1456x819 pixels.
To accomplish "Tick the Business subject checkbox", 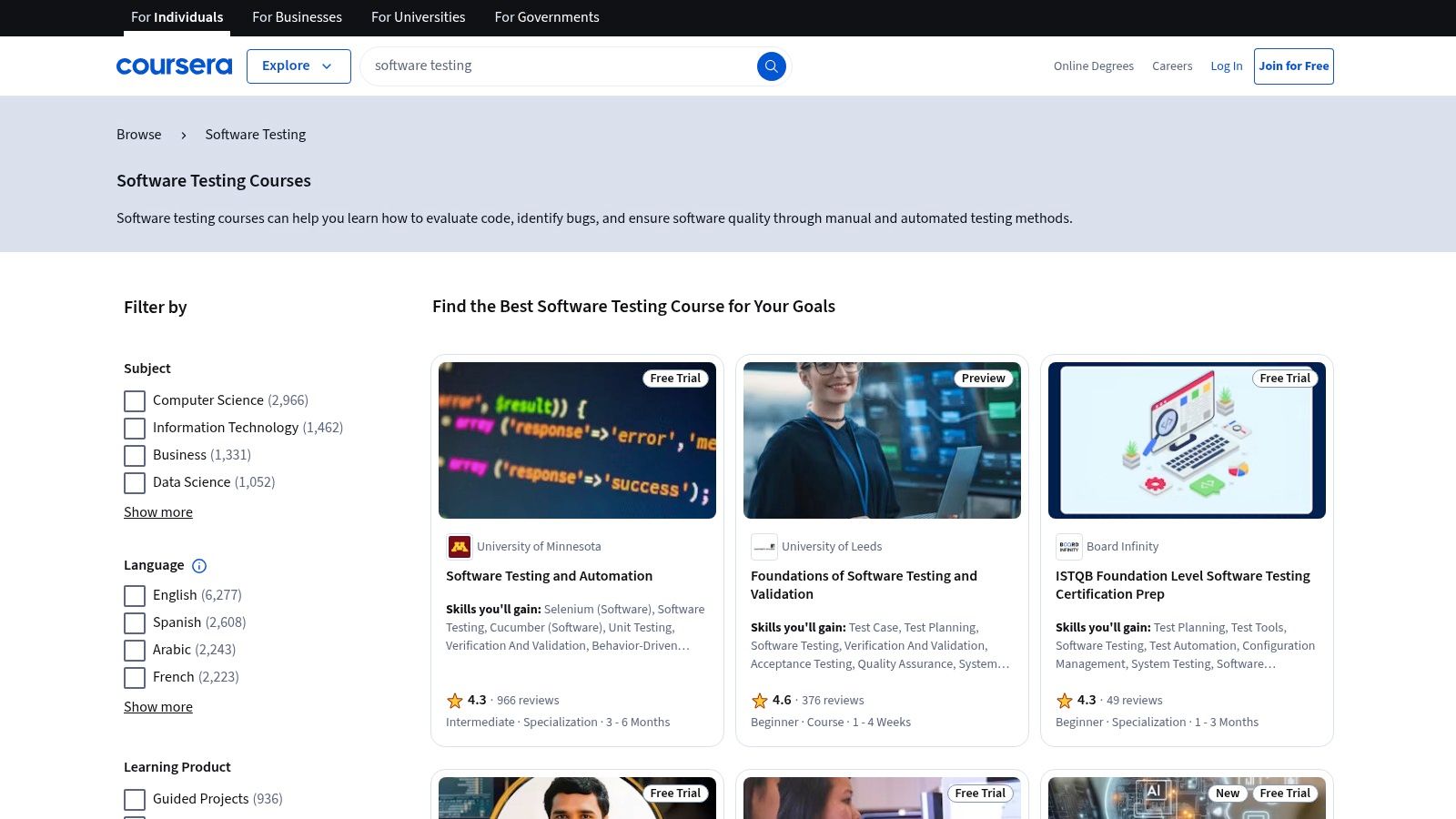I will [135, 456].
